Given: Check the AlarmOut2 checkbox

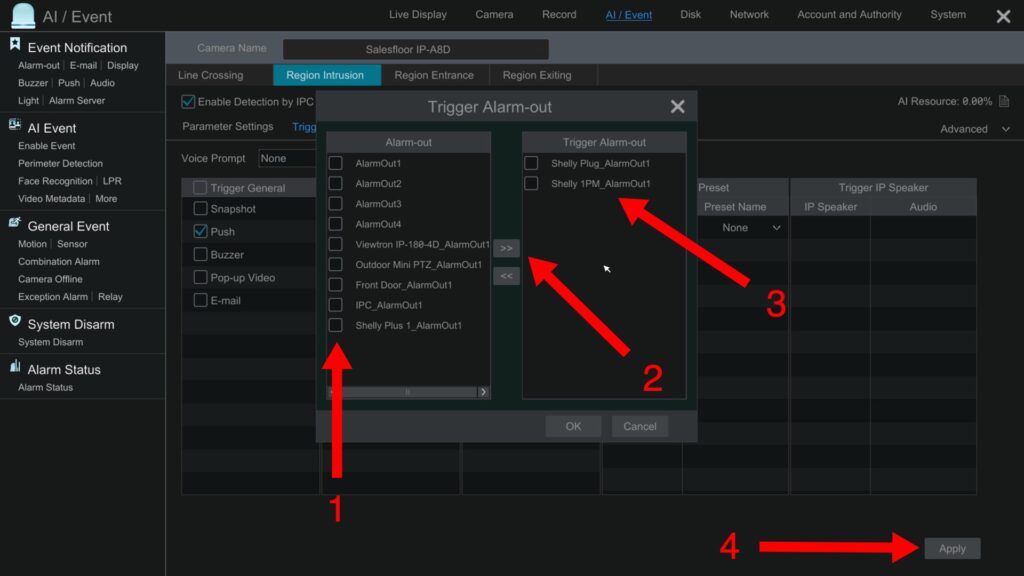Looking at the screenshot, I should [x=336, y=184].
